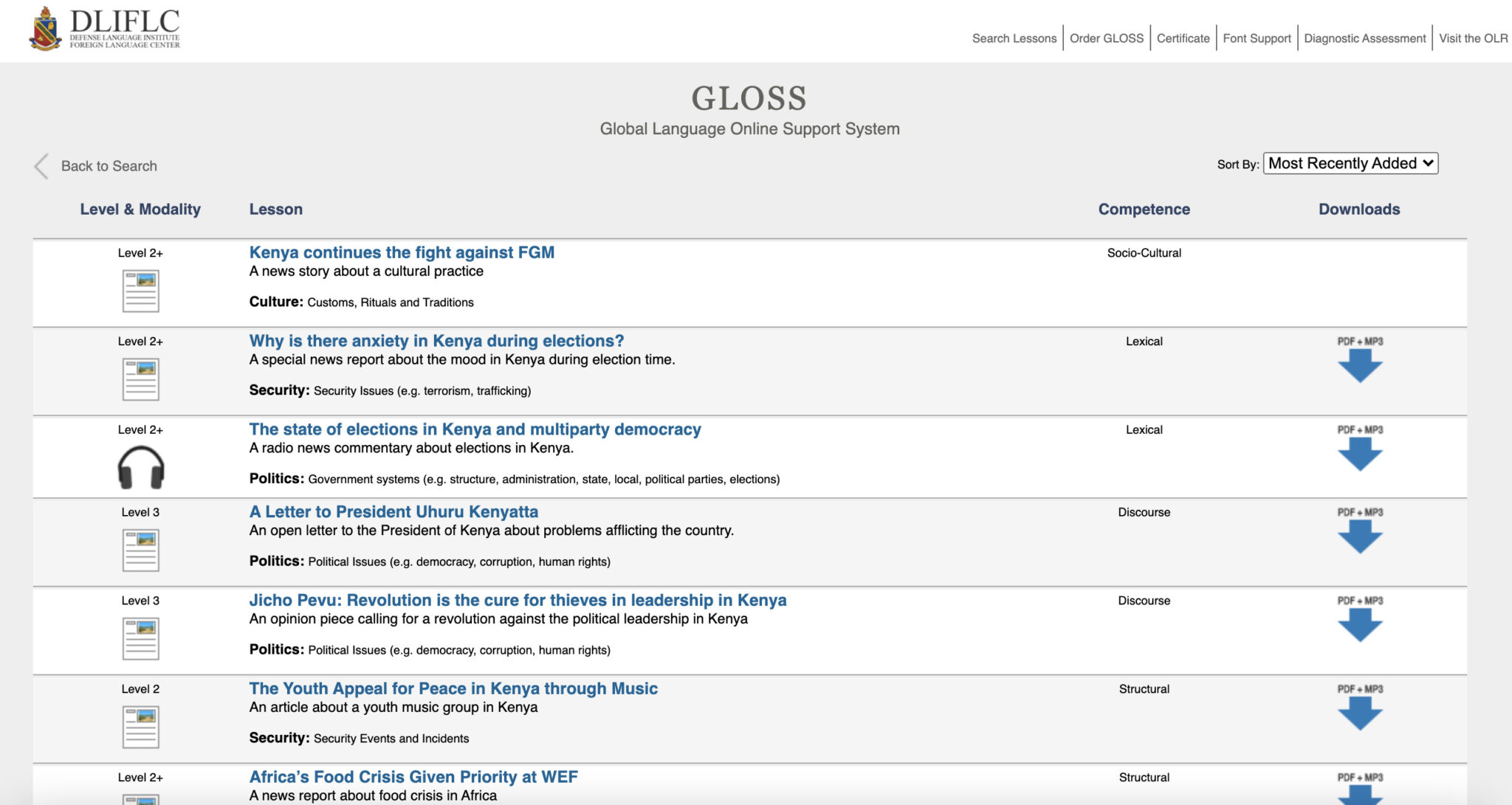
Task: Open The Youth Appeal for Peace lesson
Action: [x=453, y=689]
